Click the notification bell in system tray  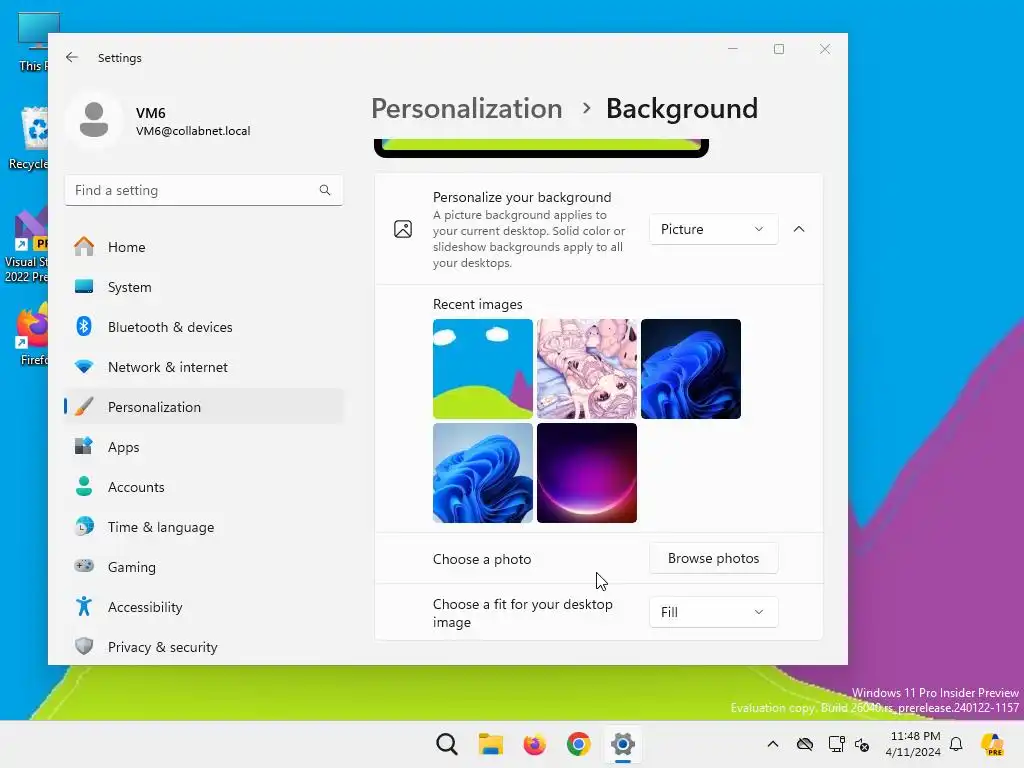[x=956, y=744]
